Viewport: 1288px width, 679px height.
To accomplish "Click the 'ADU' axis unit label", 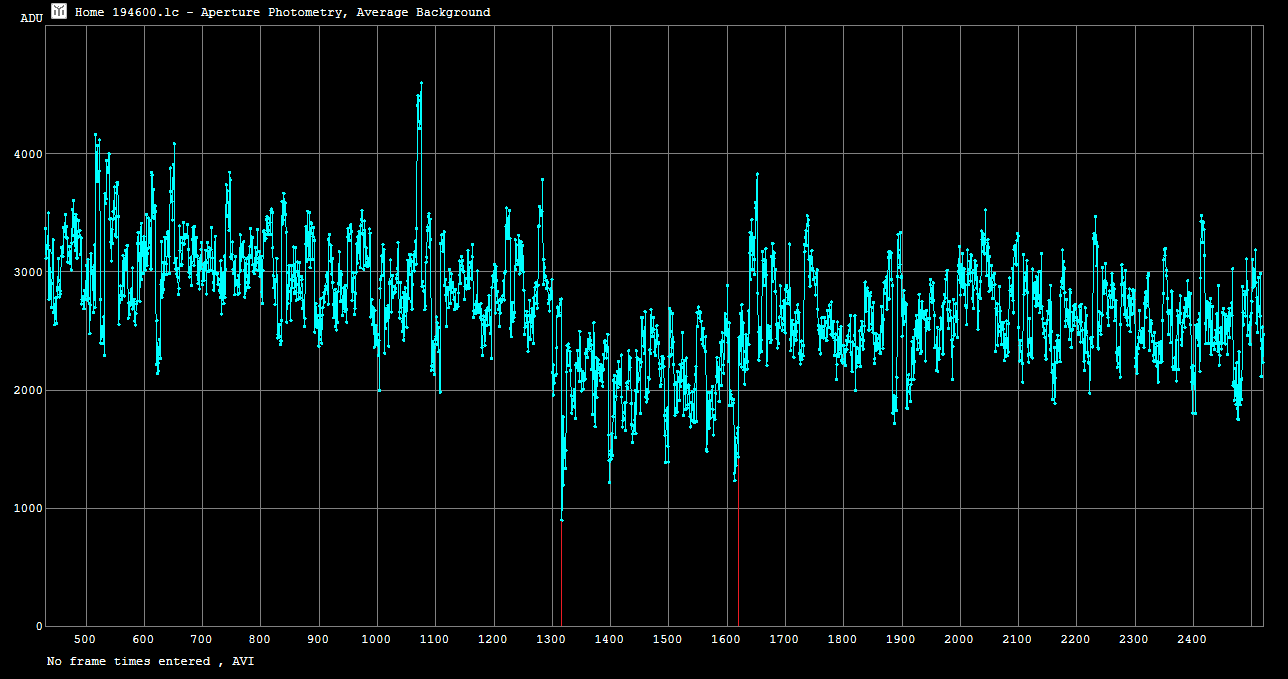I will coord(32,19).
